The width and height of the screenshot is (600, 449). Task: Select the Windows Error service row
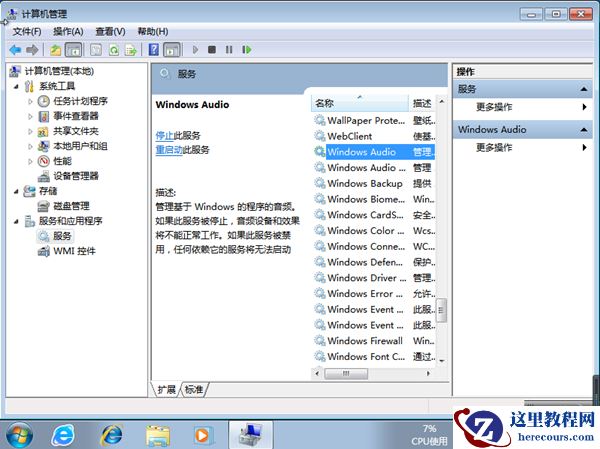click(374, 293)
